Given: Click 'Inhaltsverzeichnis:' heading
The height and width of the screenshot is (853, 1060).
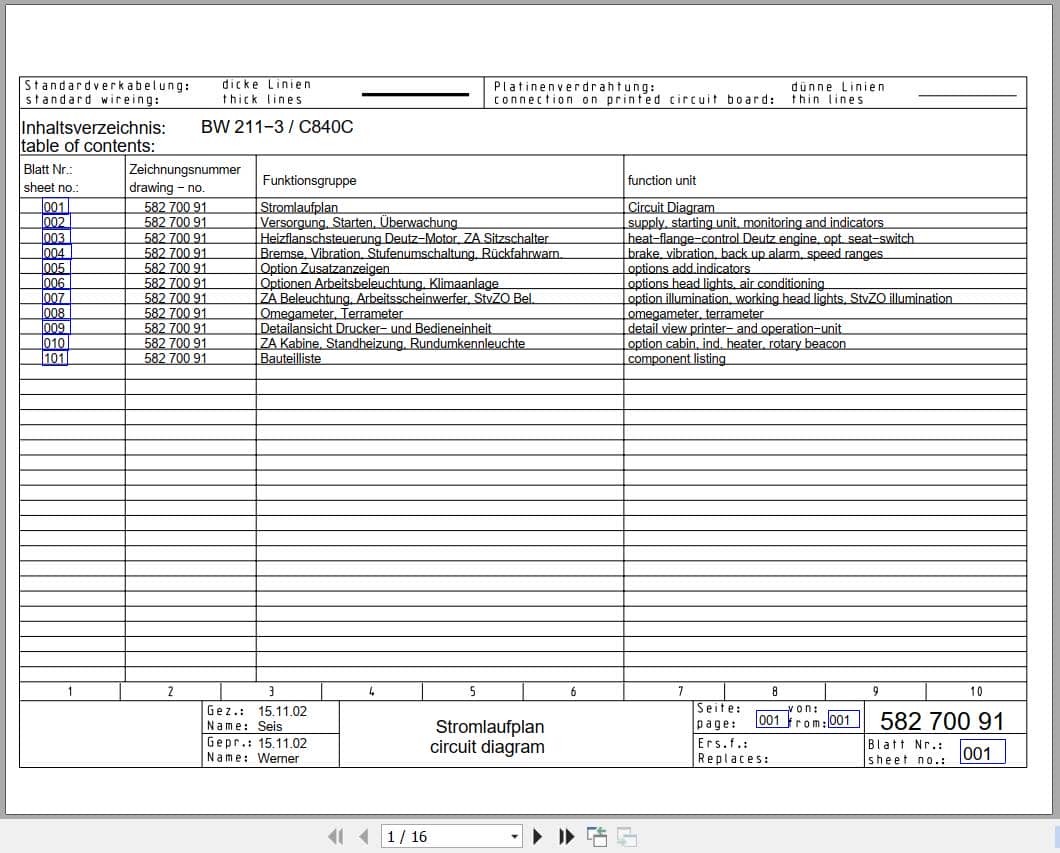Looking at the screenshot, I should (x=93, y=128).
